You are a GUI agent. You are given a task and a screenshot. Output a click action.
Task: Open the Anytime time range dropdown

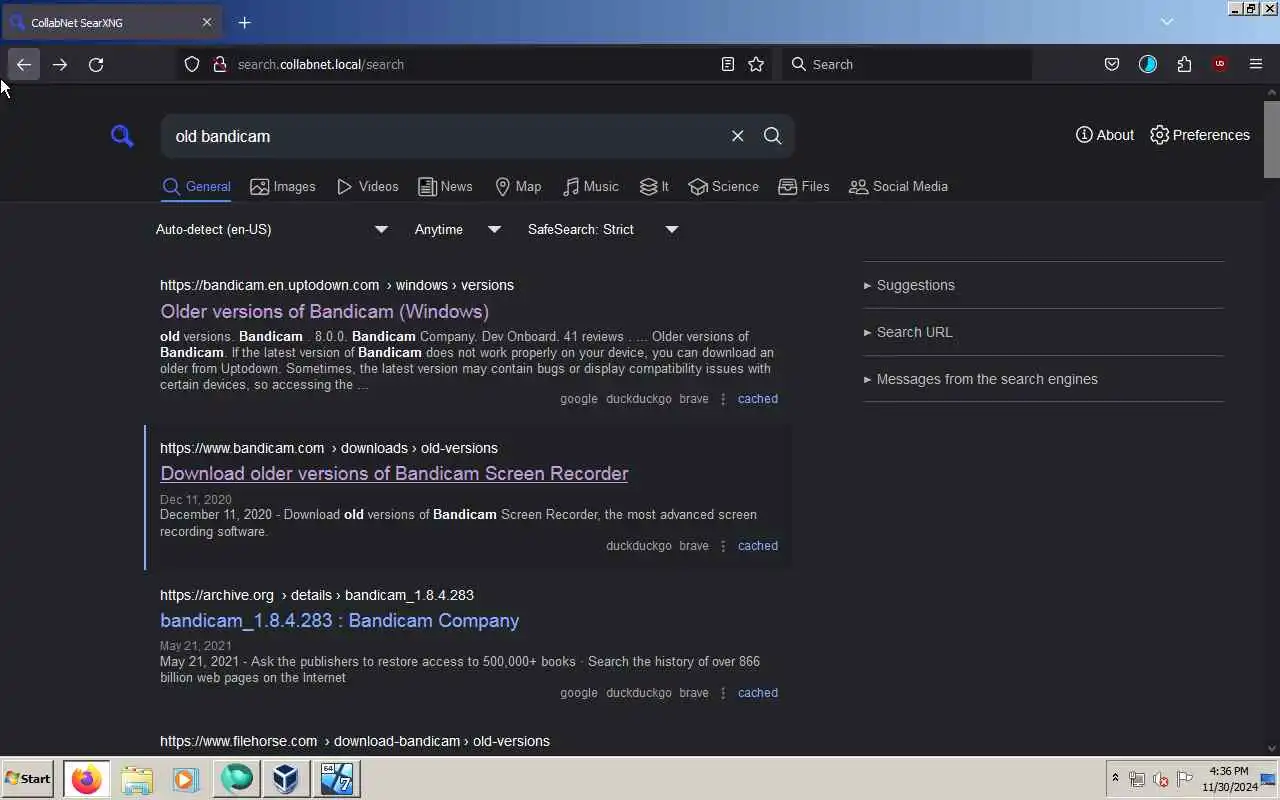coord(458,229)
